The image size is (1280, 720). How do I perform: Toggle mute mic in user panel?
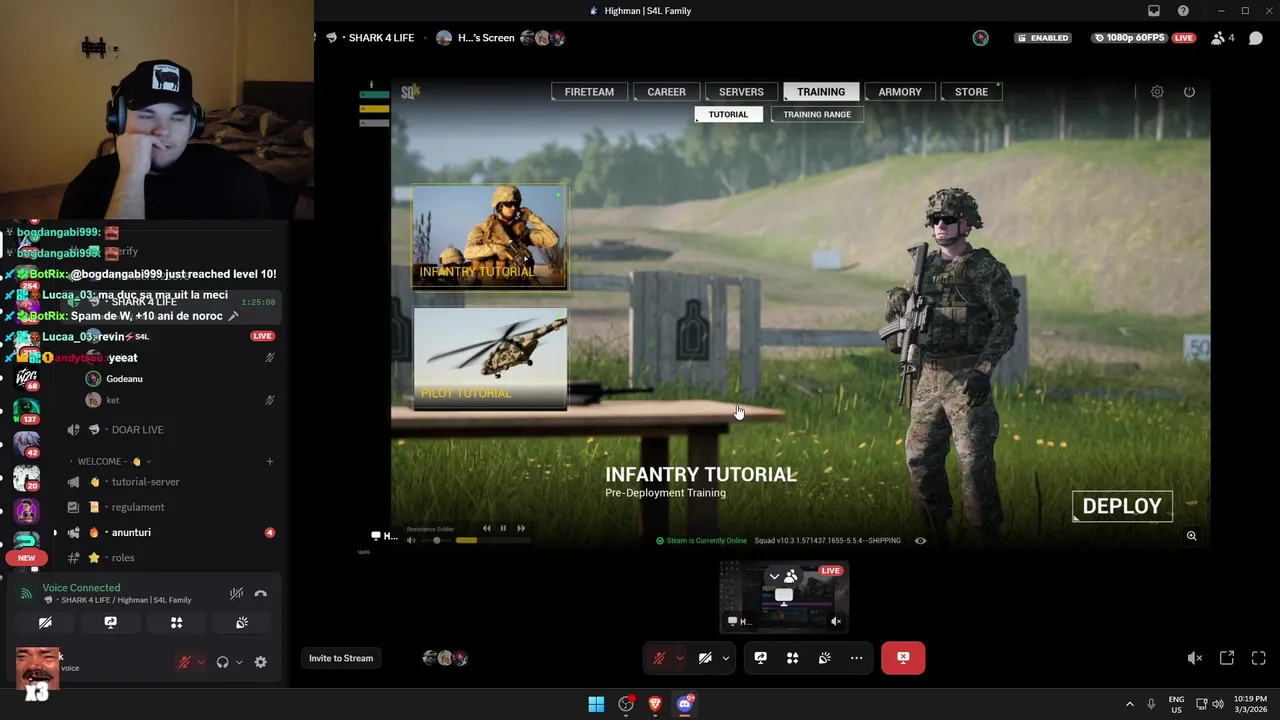point(184,662)
